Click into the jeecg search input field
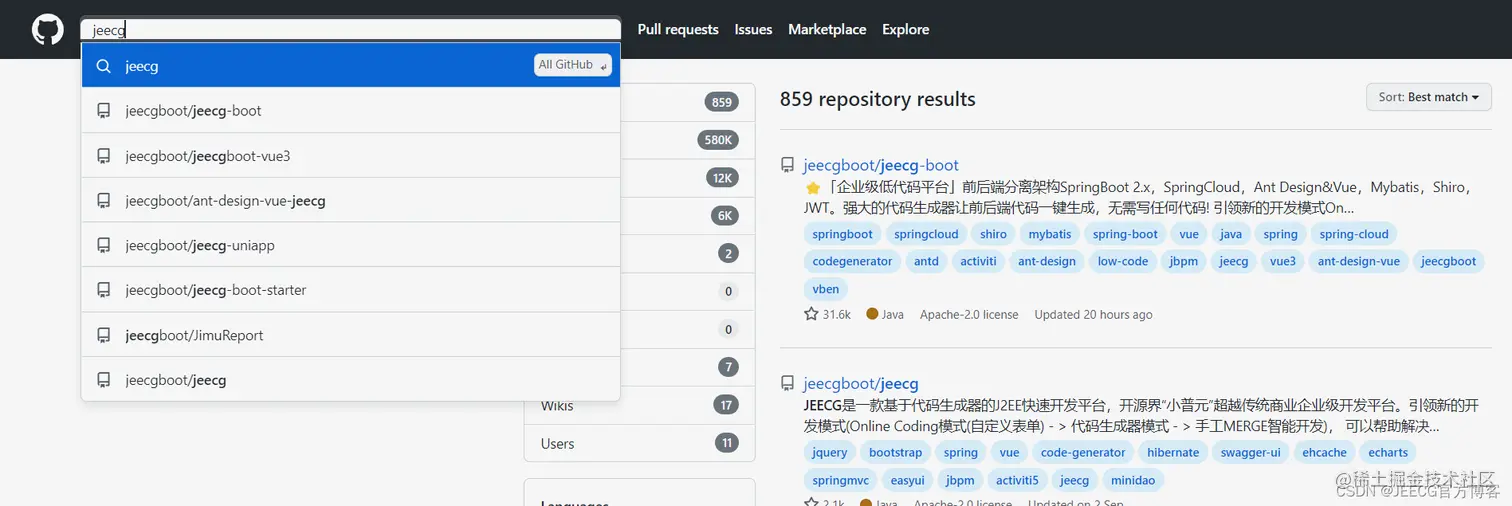Viewport: 1512px width, 506px height. click(350, 30)
